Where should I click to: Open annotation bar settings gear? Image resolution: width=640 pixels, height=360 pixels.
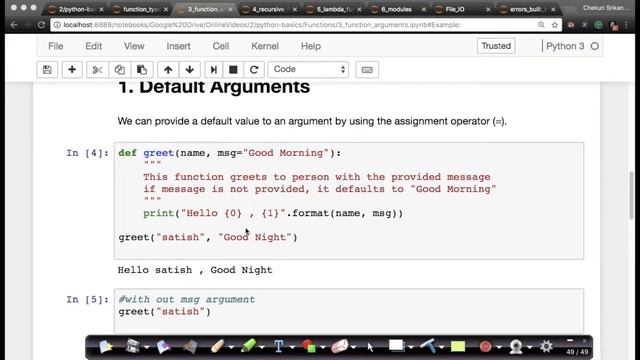pyautogui.click(x=546, y=347)
